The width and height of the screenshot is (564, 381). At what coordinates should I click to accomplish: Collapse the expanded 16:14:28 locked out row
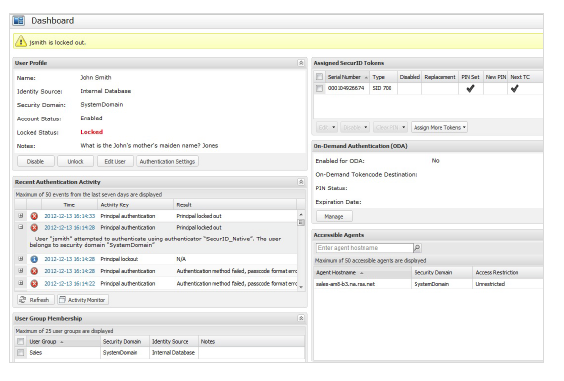(x=21, y=227)
